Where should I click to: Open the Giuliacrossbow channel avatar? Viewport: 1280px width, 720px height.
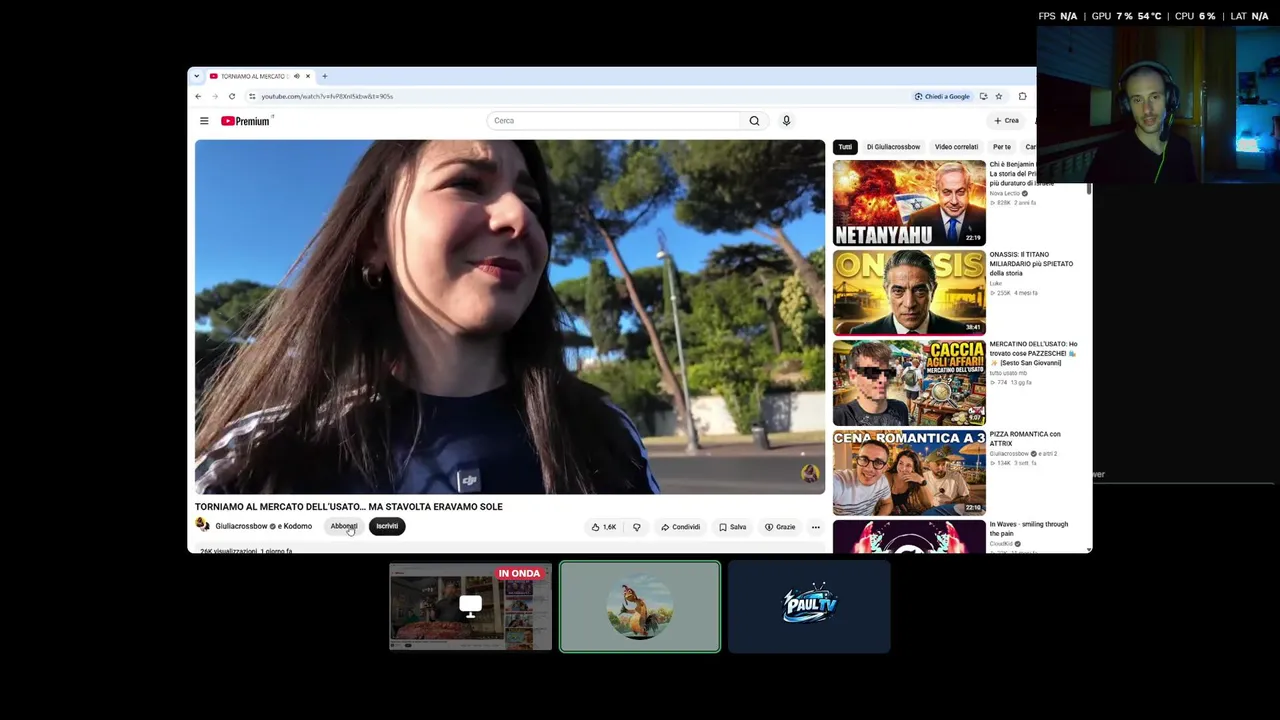[202, 526]
